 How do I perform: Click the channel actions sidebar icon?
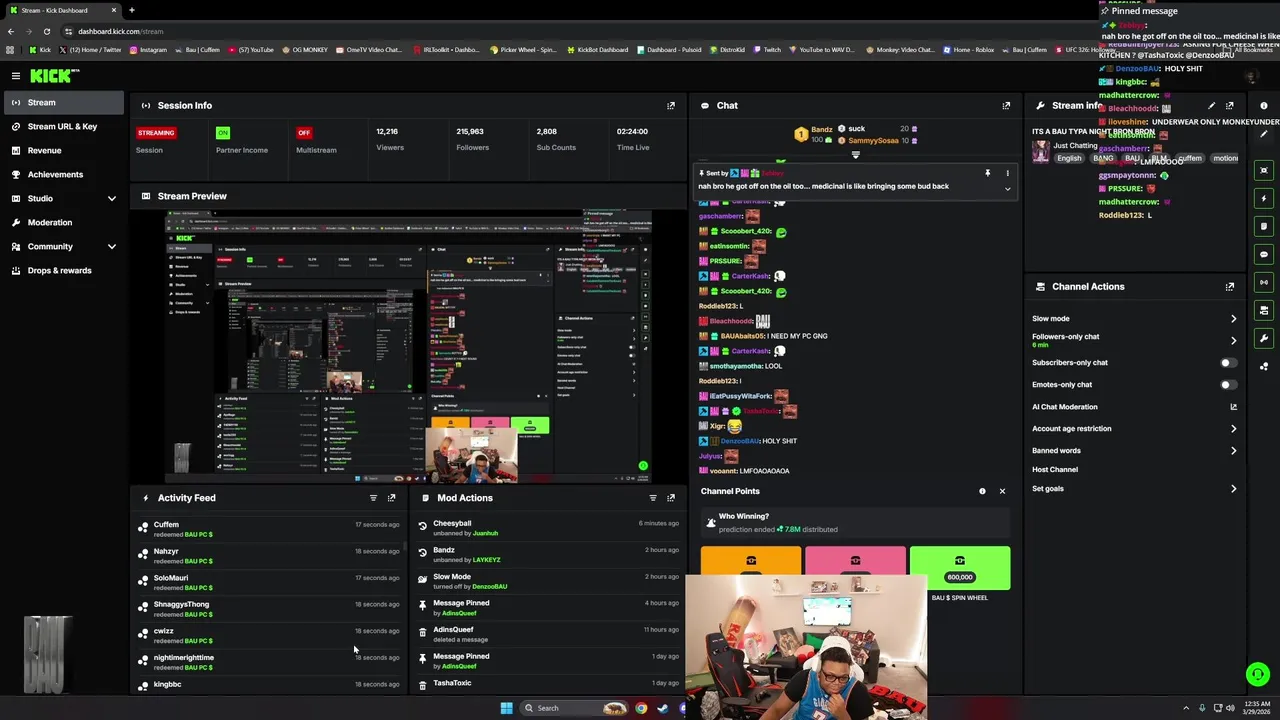pyautogui.click(x=1264, y=310)
